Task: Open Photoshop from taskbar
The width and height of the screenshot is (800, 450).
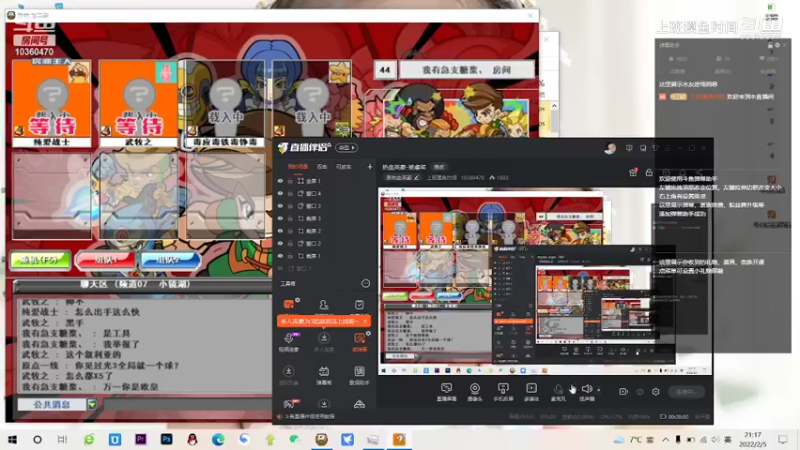Action: (x=166, y=439)
